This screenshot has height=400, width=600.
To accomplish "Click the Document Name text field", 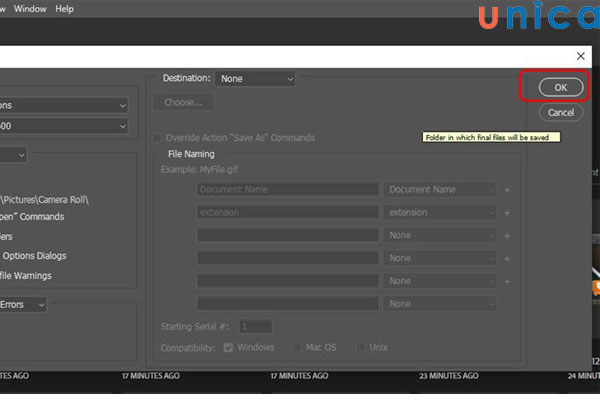I will 287,189.
